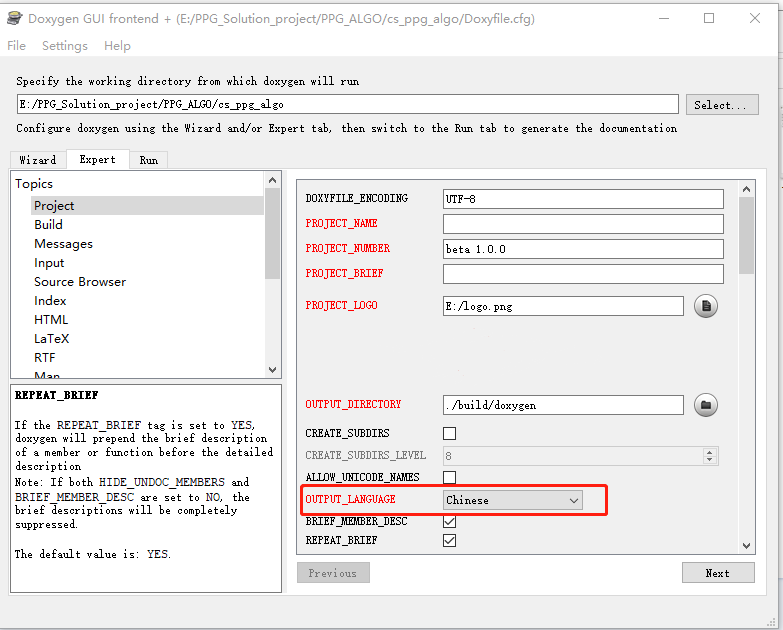Click the Previous button
Viewport: 783px width, 630px height.
click(x=333, y=573)
